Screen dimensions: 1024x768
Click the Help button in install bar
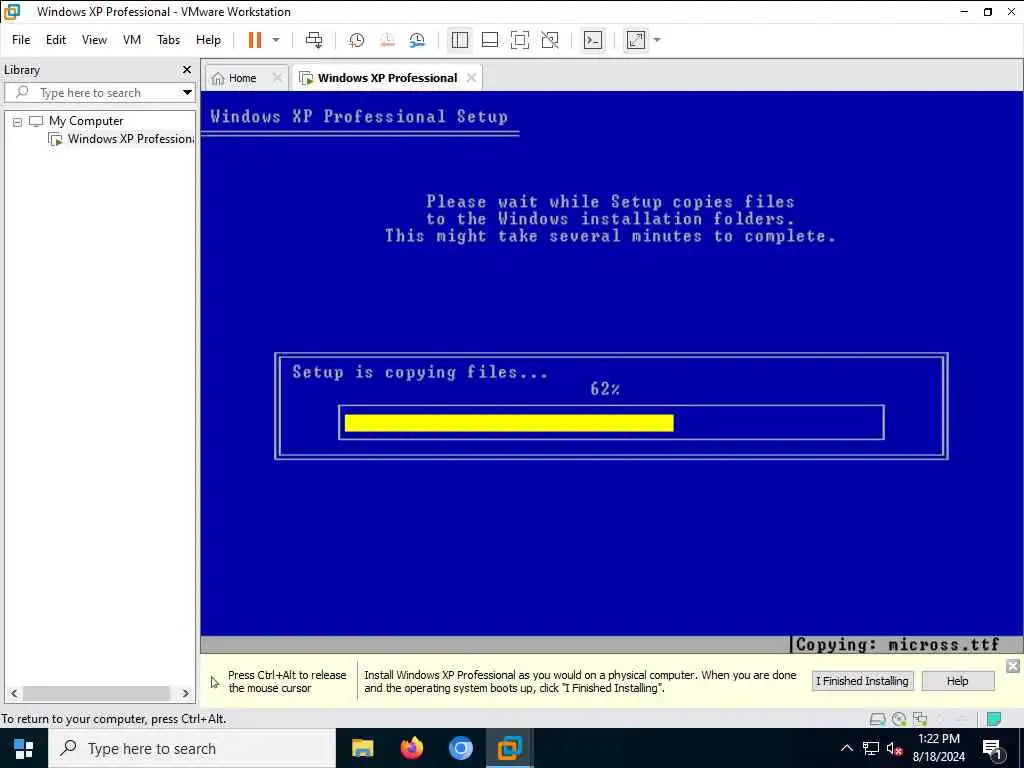pyautogui.click(x=957, y=681)
